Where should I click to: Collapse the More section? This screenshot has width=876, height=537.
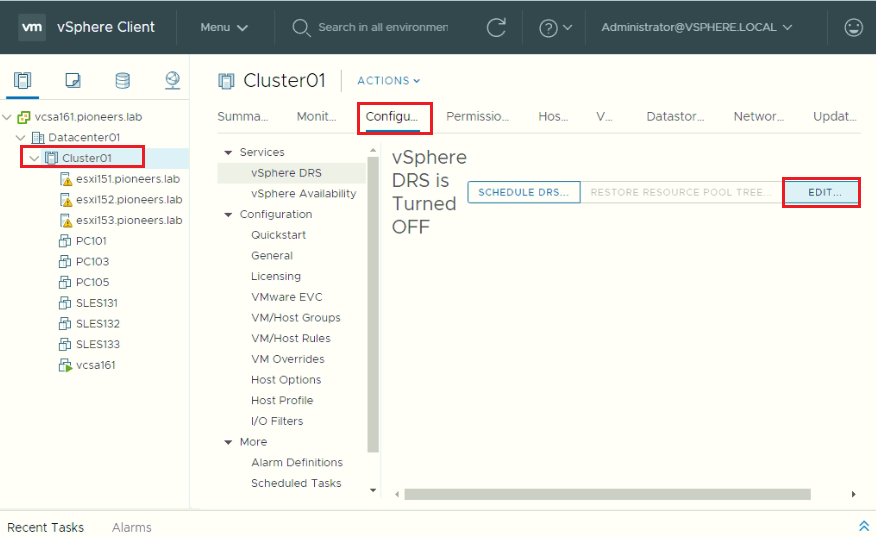pos(228,442)
